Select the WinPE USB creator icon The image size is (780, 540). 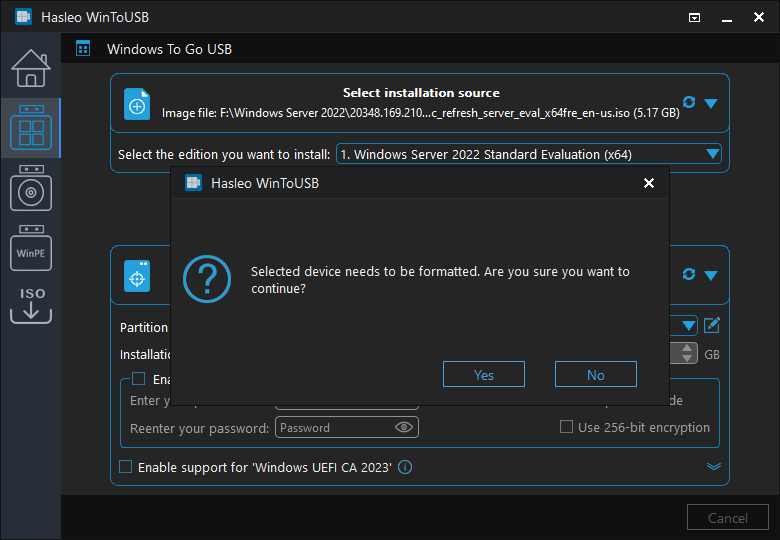(x=31, y=248)
